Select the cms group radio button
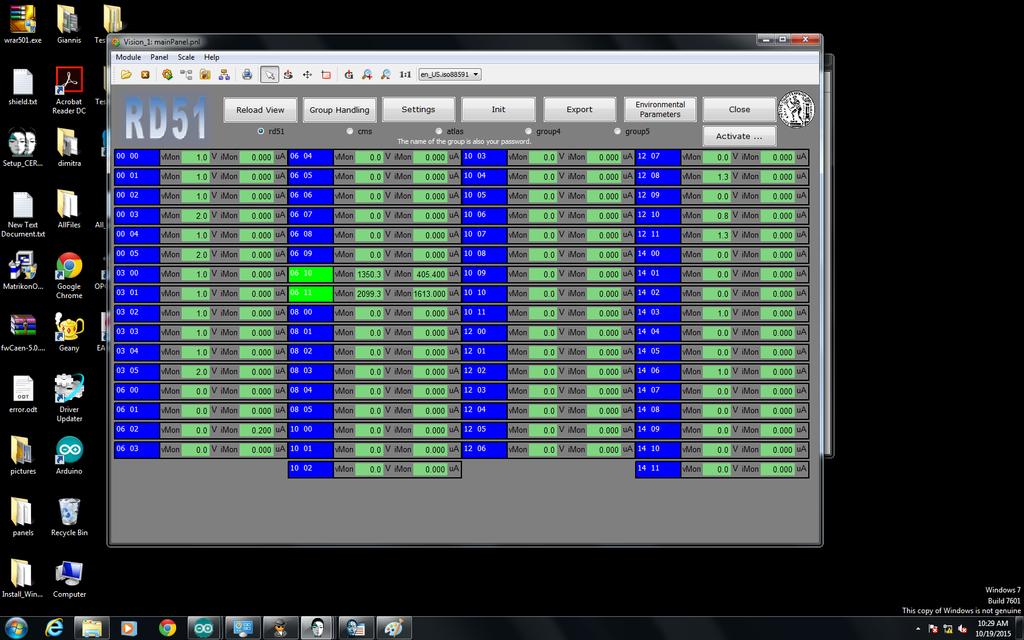The height and width of the screenshot is (640, 1024). coord(350,131)
